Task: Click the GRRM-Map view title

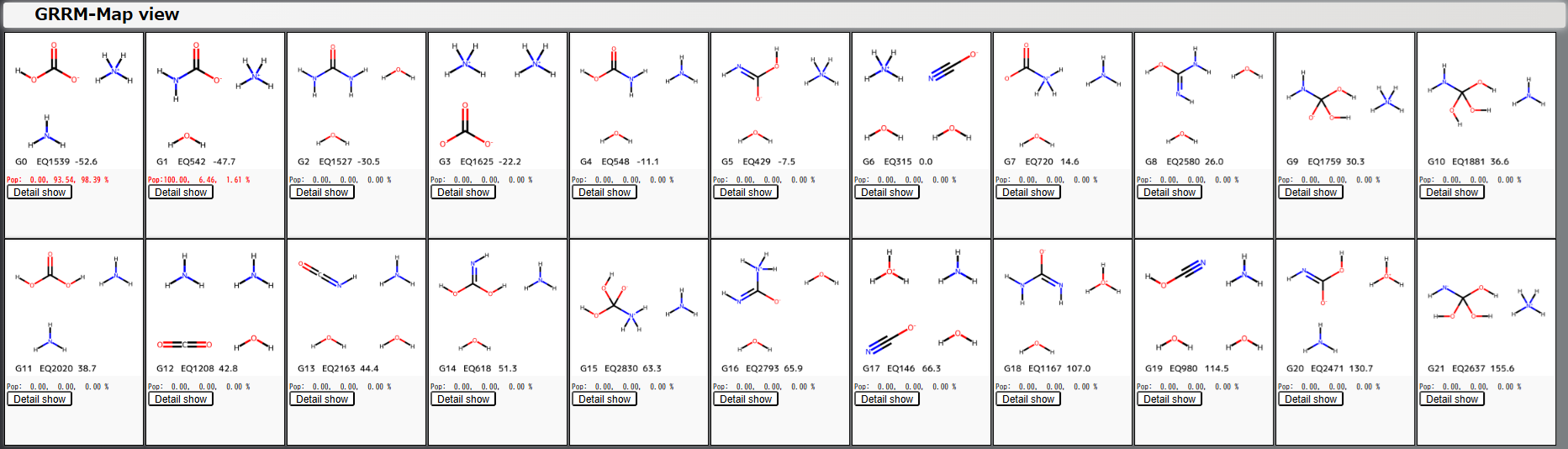Action: tap(107, 14)
